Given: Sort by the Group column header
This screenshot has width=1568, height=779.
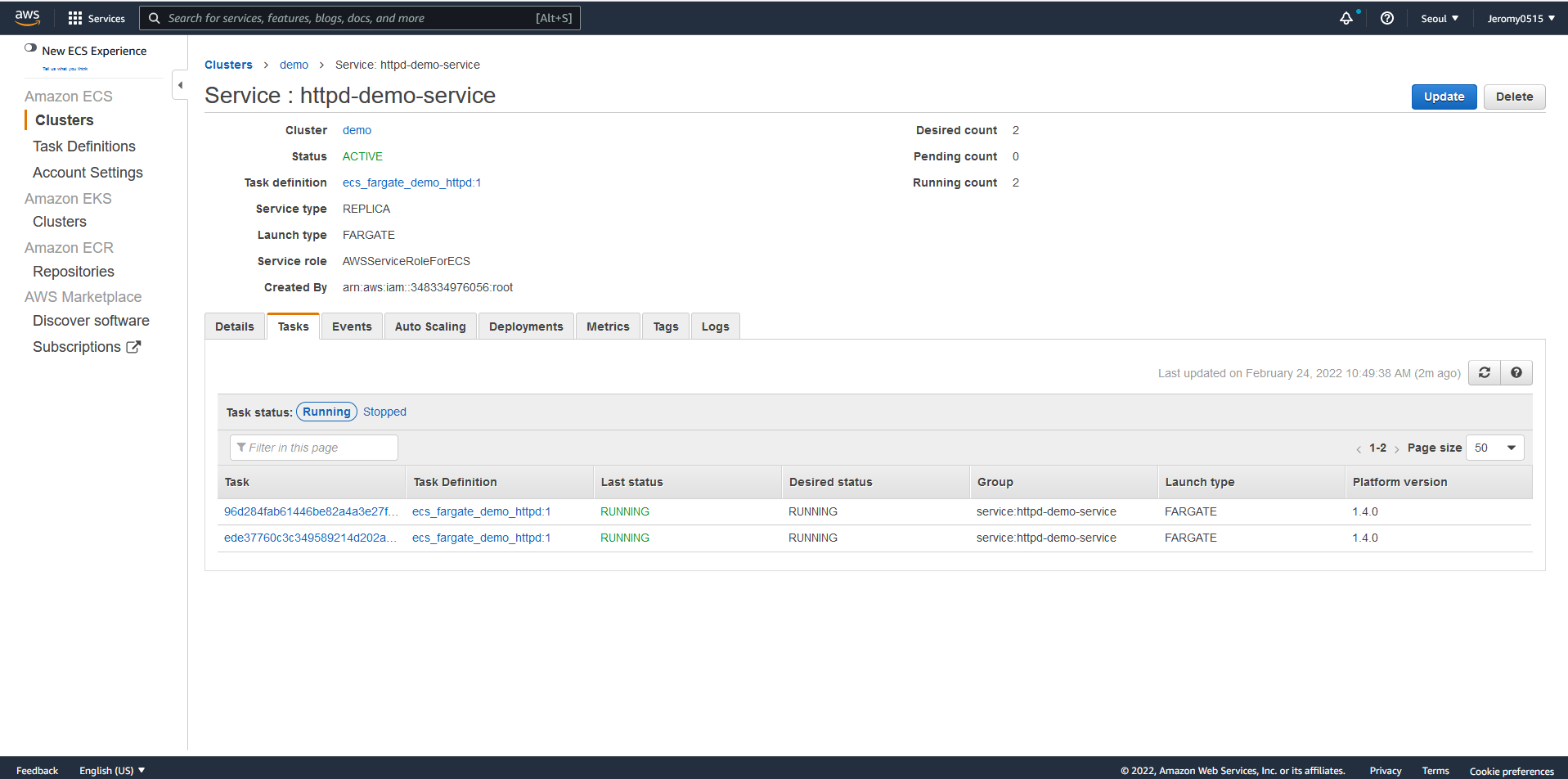Looking at the screenshot, I should (1064, 482).
